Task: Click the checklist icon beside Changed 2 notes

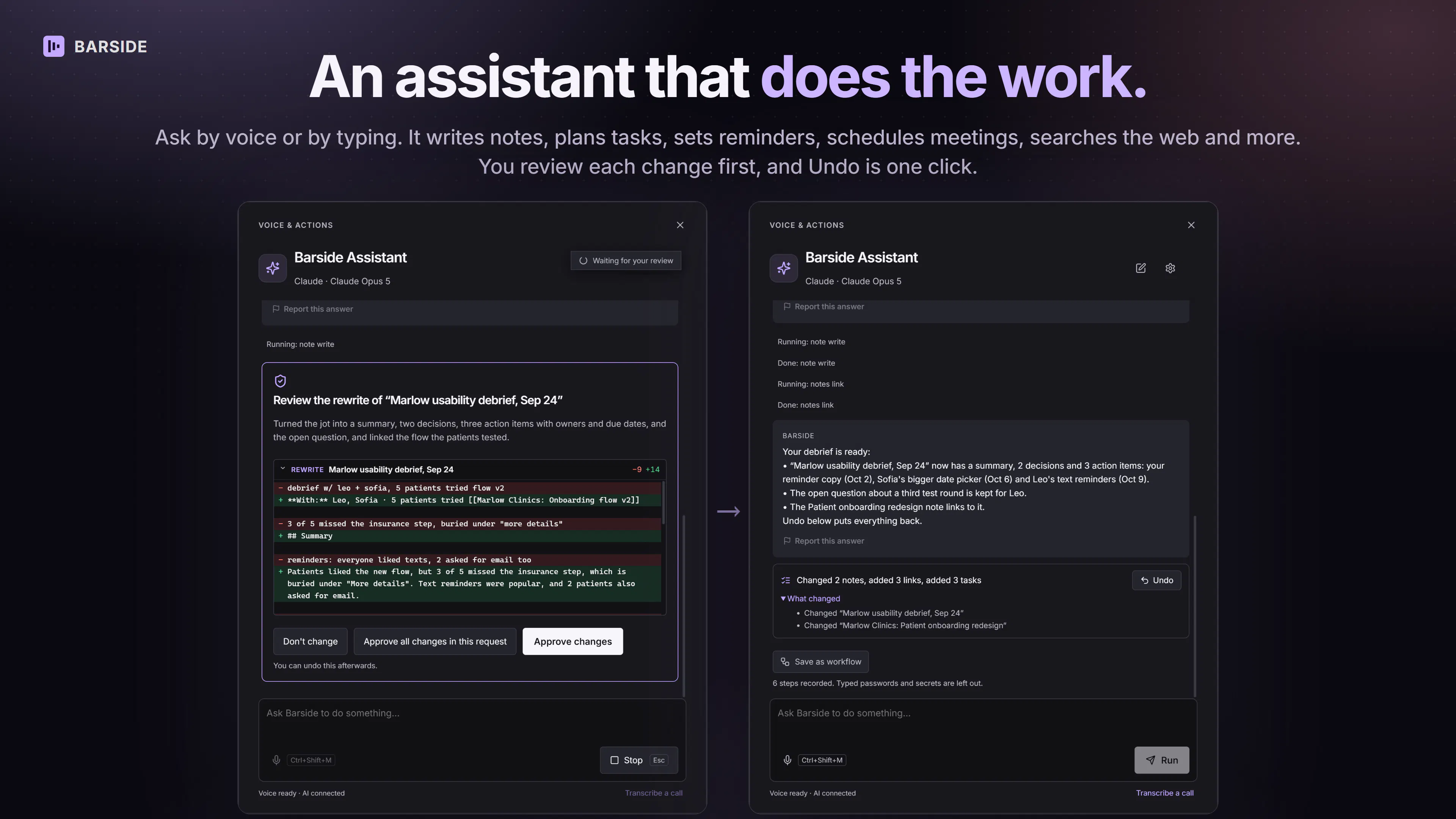Action: click(x=786, y=581)
